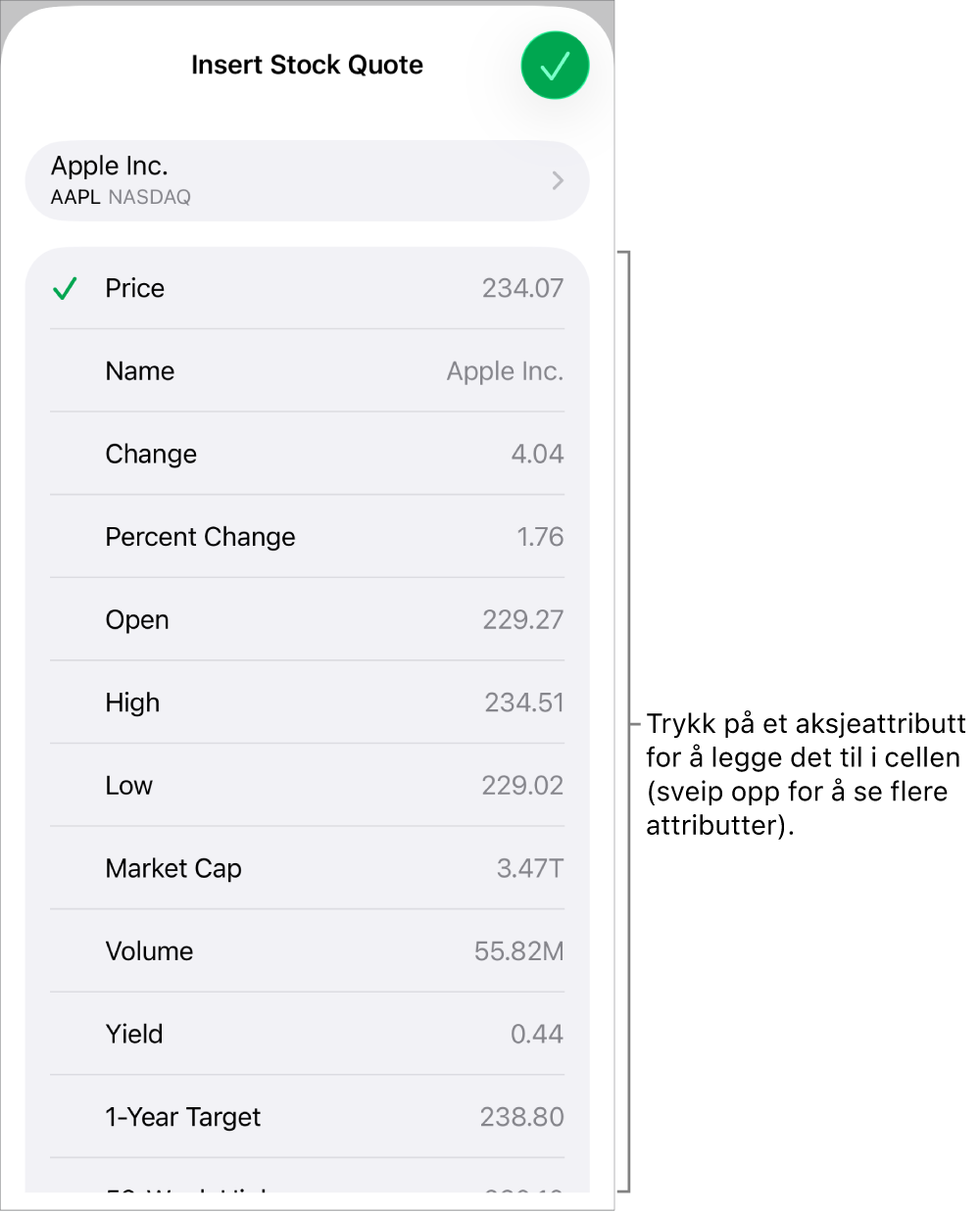Uncheck the Price attribute checkmark
The image size is (980, 1212).
coord(65,289)
